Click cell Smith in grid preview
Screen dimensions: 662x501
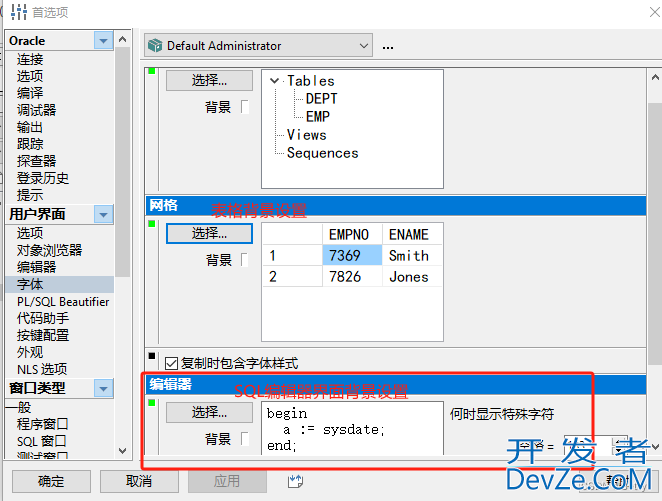412,255
